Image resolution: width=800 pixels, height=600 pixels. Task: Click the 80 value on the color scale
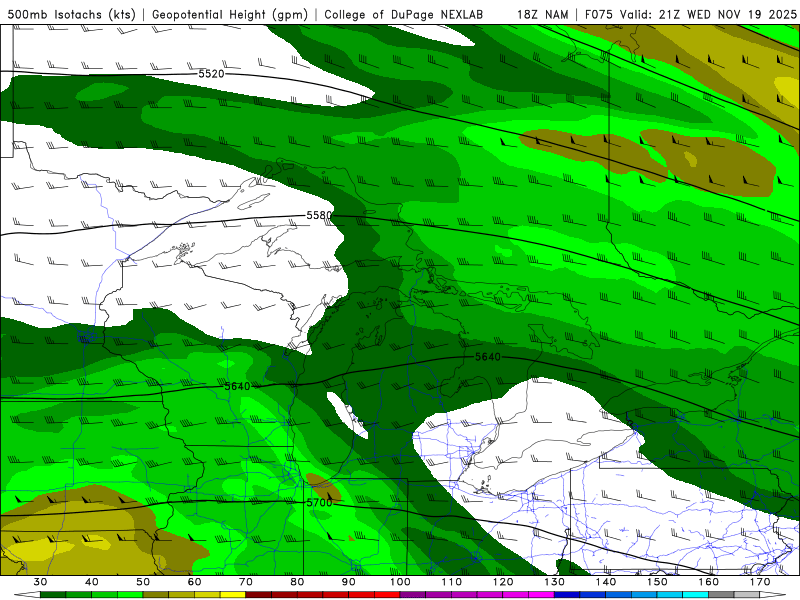coord(297,582)
